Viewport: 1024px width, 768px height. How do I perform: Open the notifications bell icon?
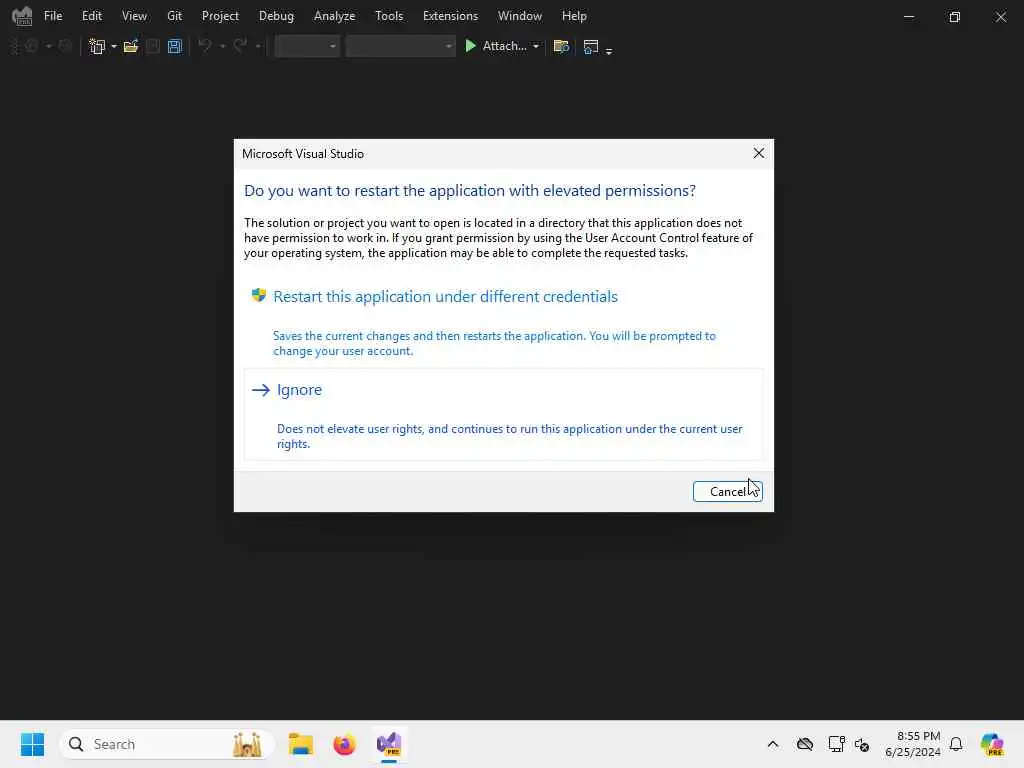[x=956, y=744]
